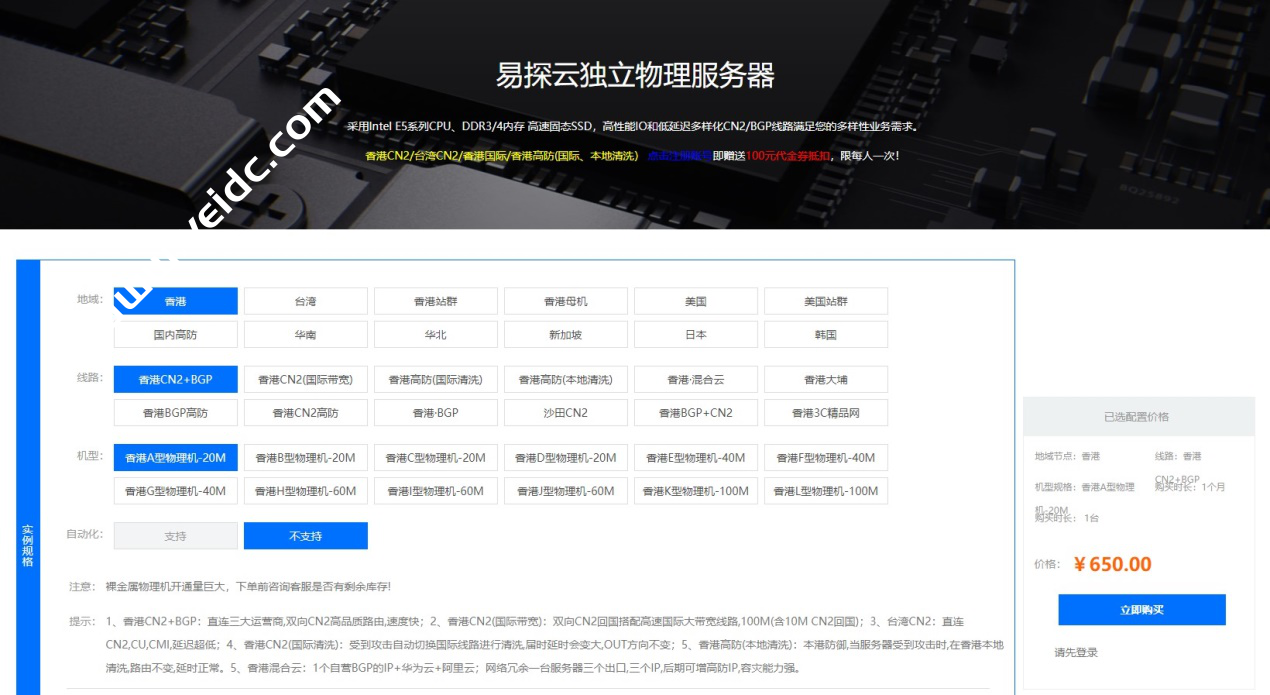The image size is (1270, 695).
Task: Select the 香港母机 region
Action: (x=566, y=300)
